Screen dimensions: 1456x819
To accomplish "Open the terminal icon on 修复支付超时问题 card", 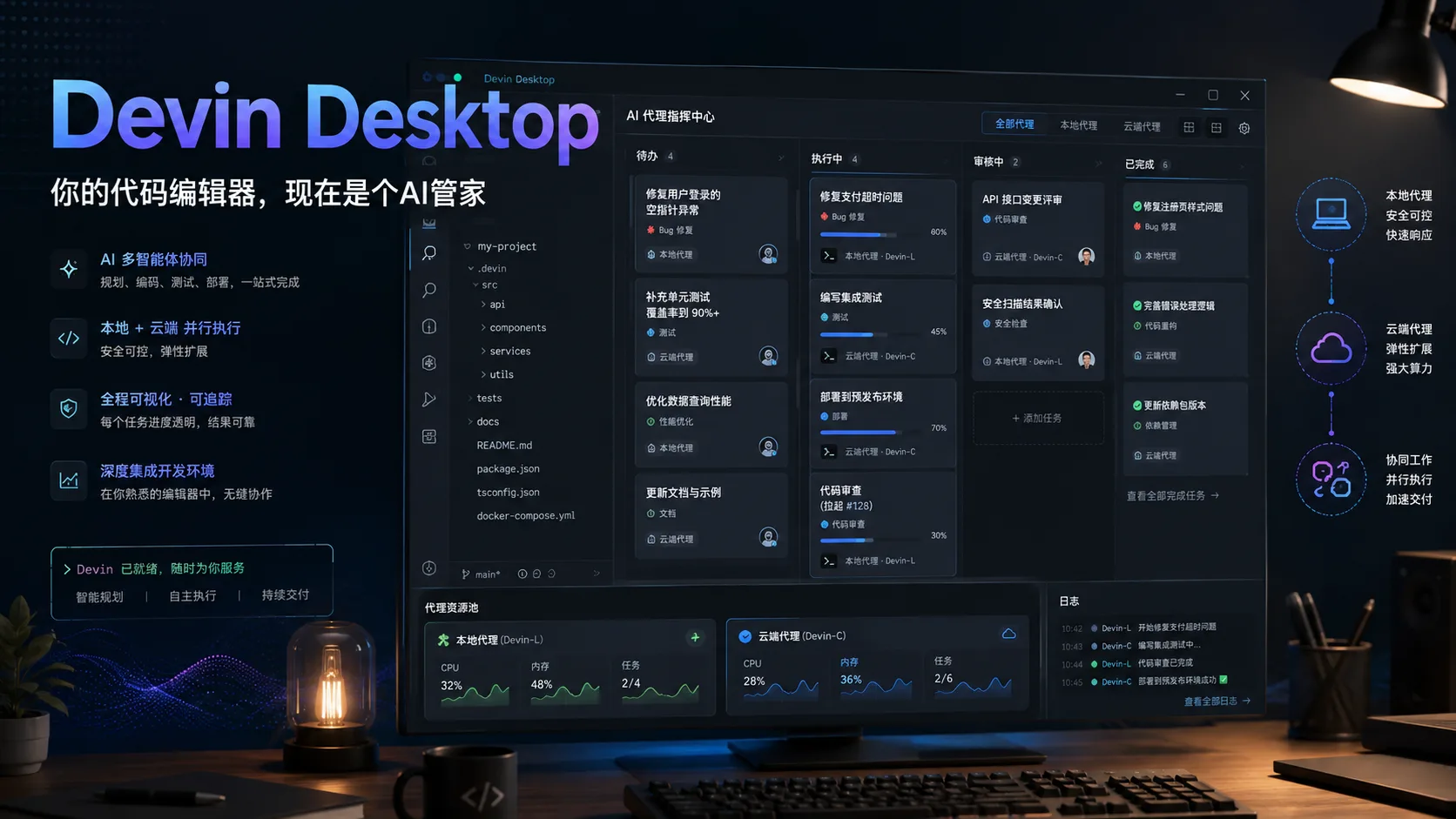I will point(829,256).
